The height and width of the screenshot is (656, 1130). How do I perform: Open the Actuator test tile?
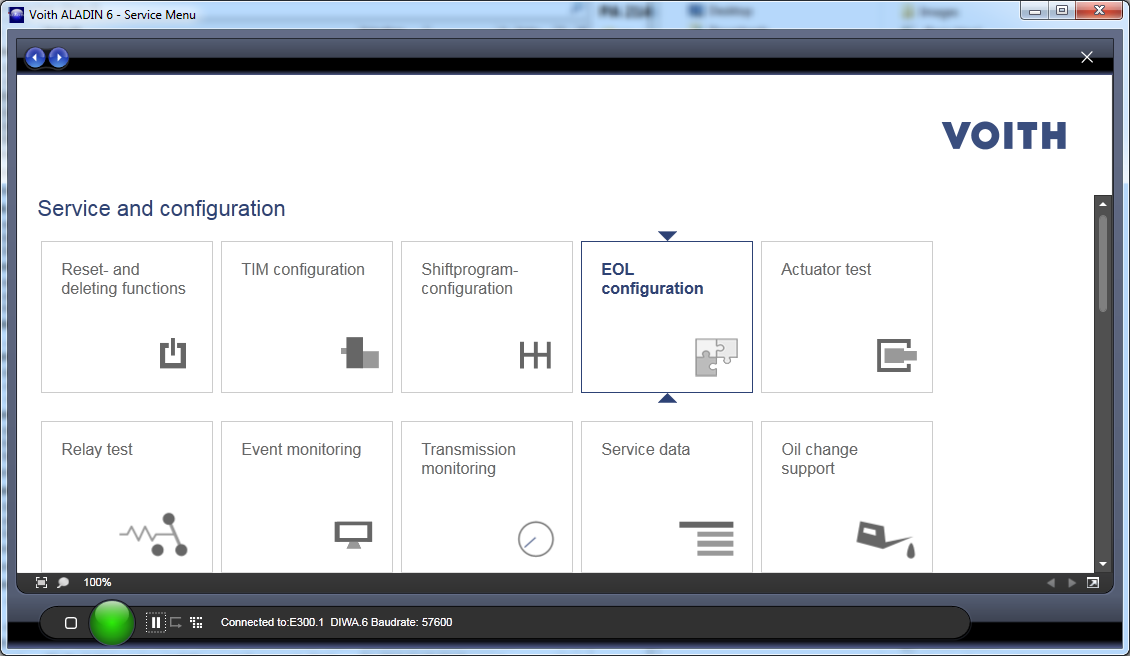847,317
